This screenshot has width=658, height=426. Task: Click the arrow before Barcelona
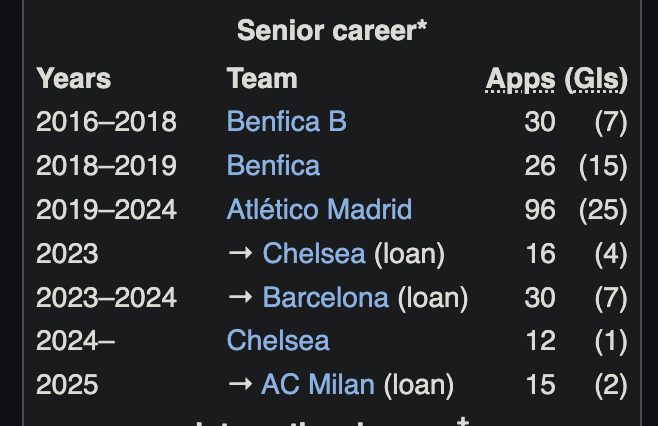coord(240,297)
